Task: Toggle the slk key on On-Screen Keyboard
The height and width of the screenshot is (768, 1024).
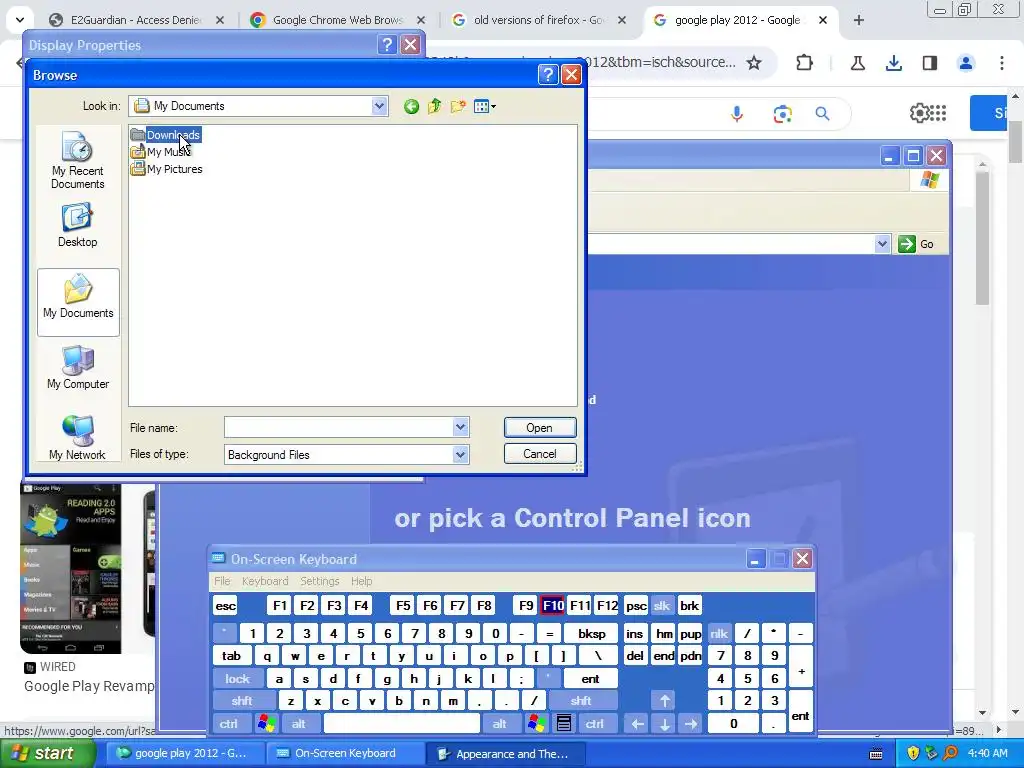Action: (x=662, y=605)
